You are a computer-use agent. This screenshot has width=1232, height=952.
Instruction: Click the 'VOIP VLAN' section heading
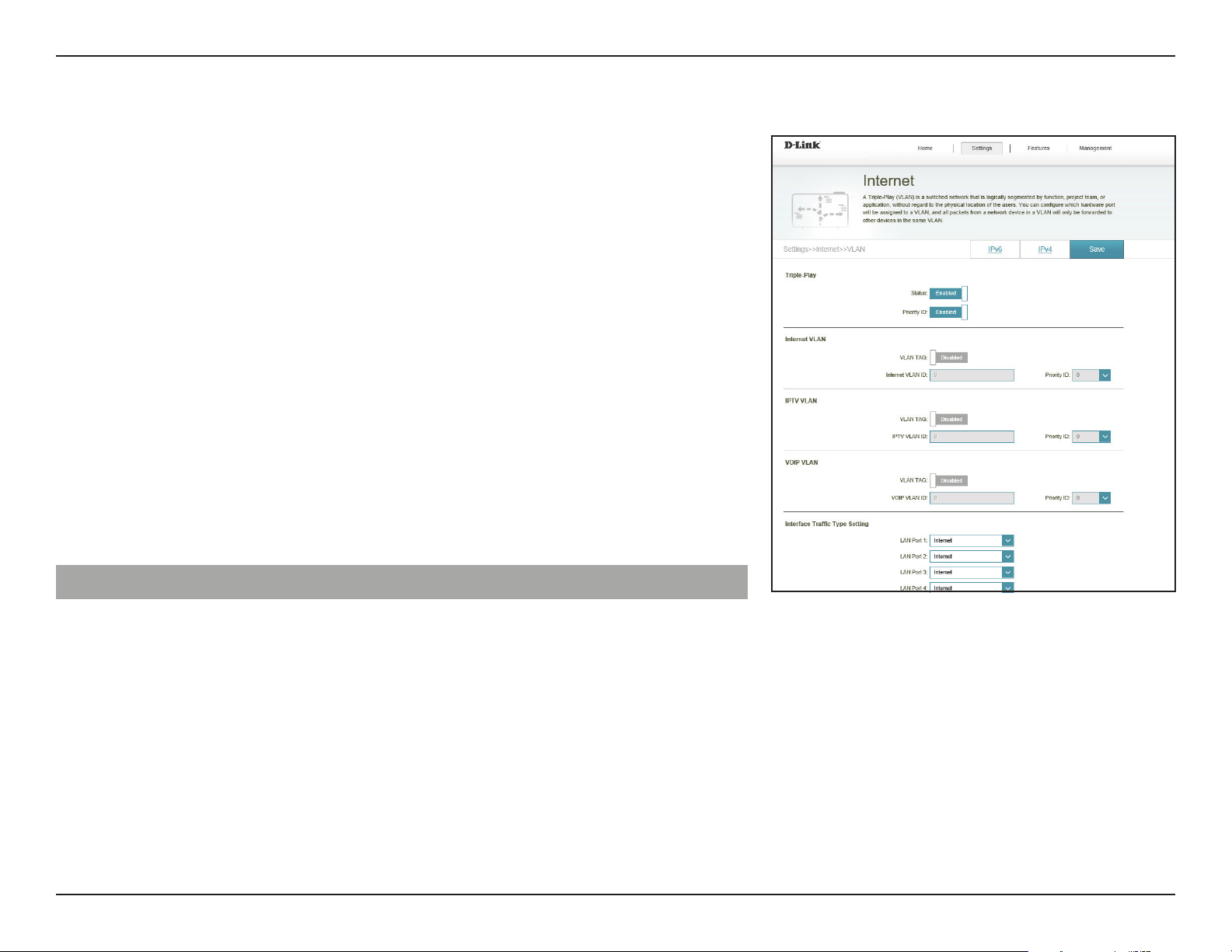click(801, 462)
